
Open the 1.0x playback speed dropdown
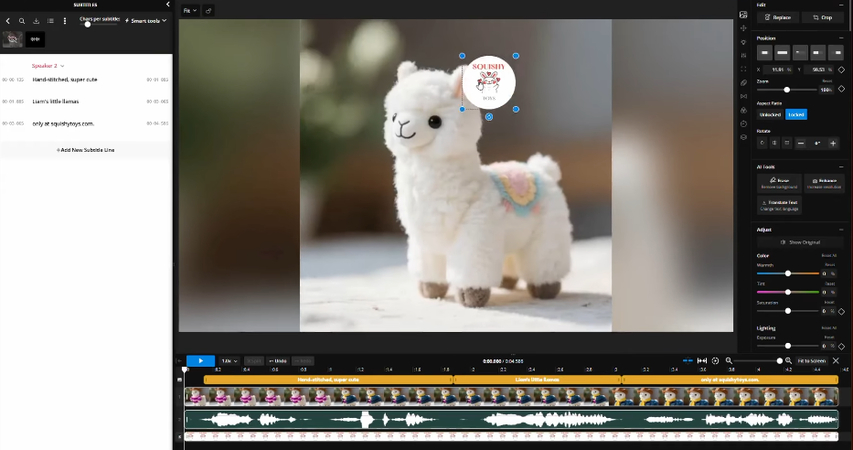tap(229, 361)
